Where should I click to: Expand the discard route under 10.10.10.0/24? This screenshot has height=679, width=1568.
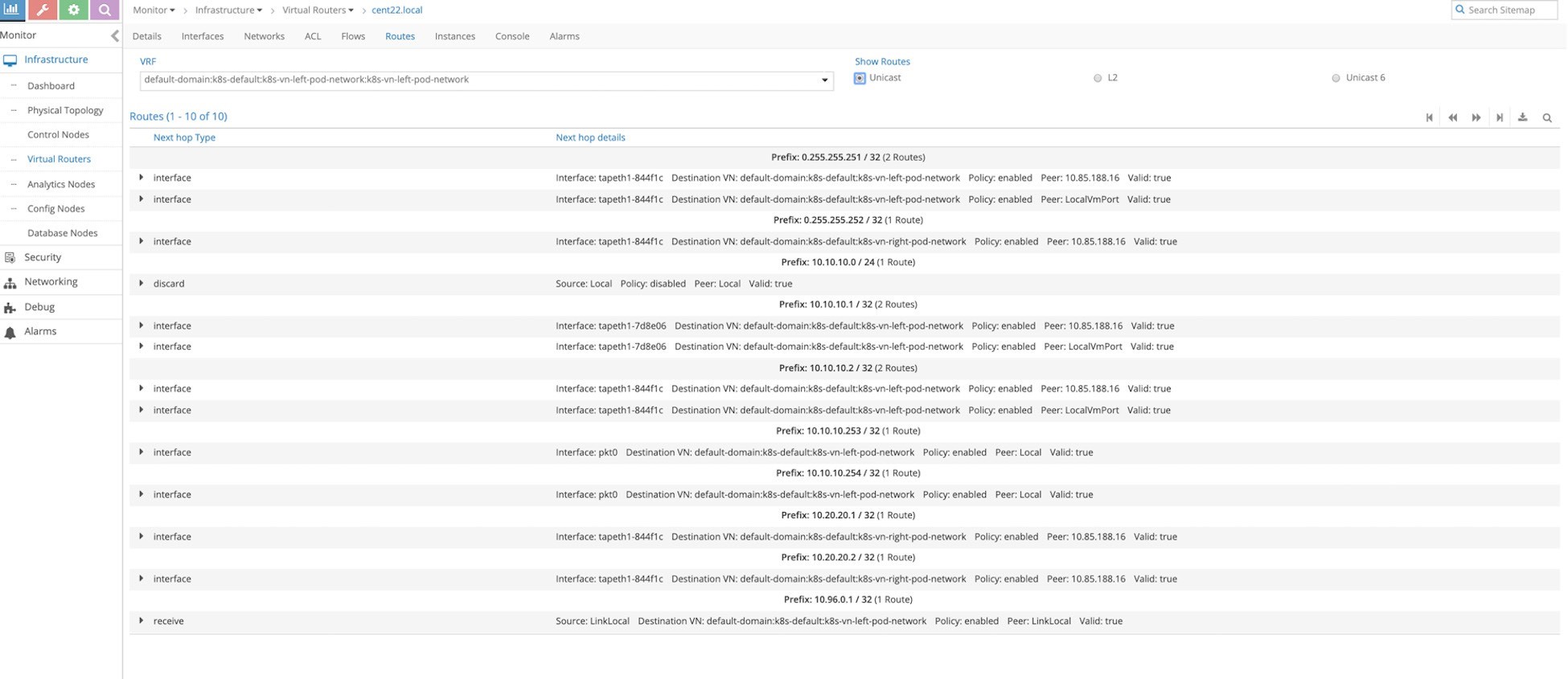(142, 283)
